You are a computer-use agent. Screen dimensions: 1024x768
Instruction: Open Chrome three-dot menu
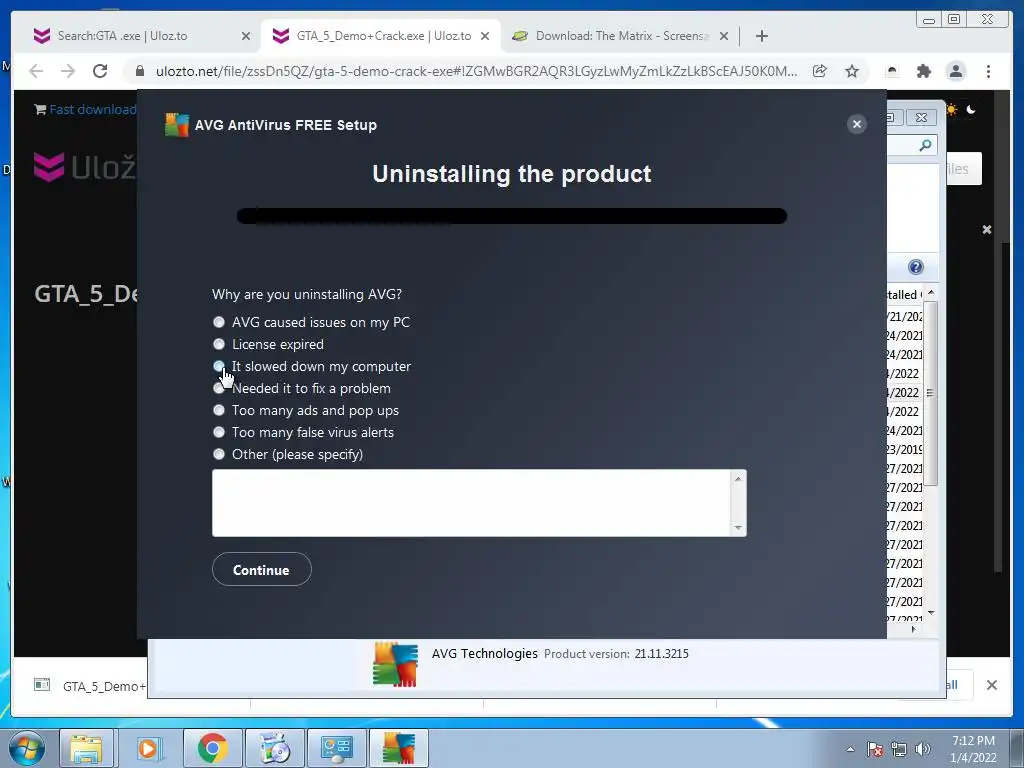click(988, 71)
